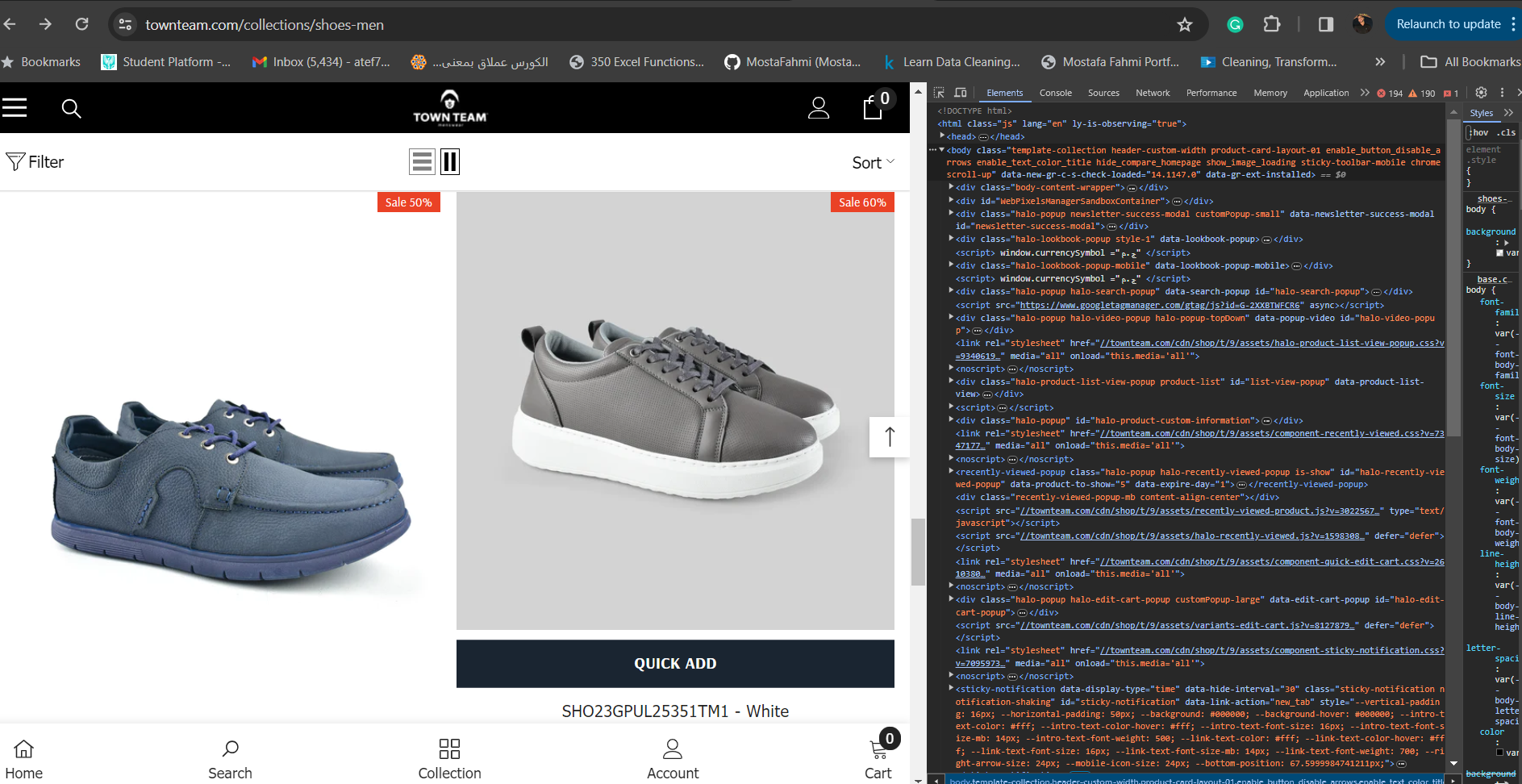Activate the DevTools element inspector tool
Image resolution: width=1522 pixels, height=784 pixels.
tap(939, 93)
